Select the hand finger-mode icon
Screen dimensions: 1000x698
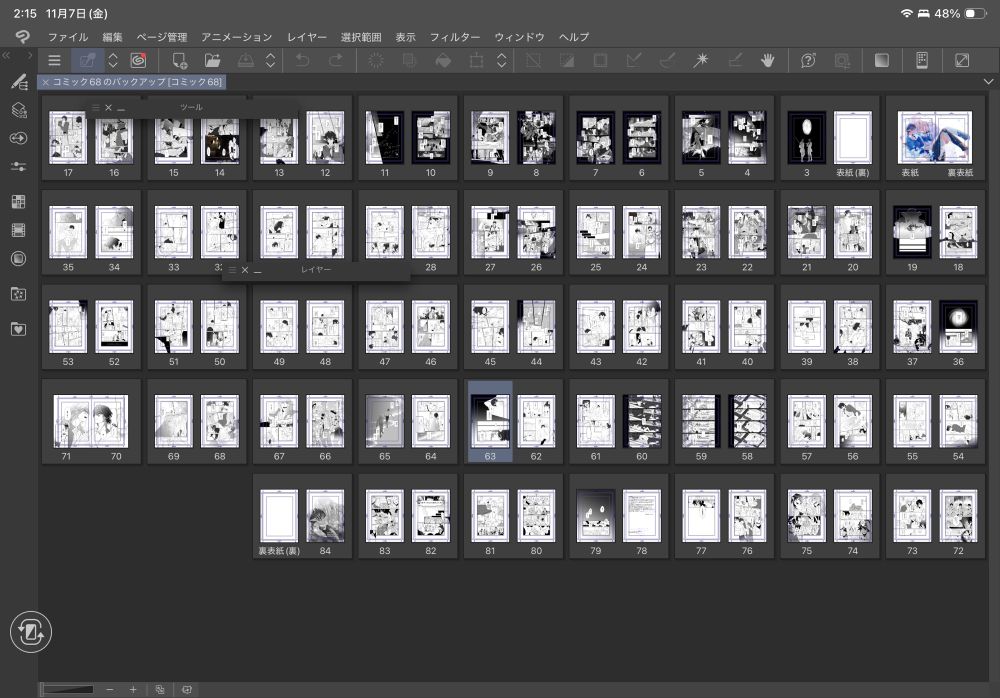tap(768, 61)
